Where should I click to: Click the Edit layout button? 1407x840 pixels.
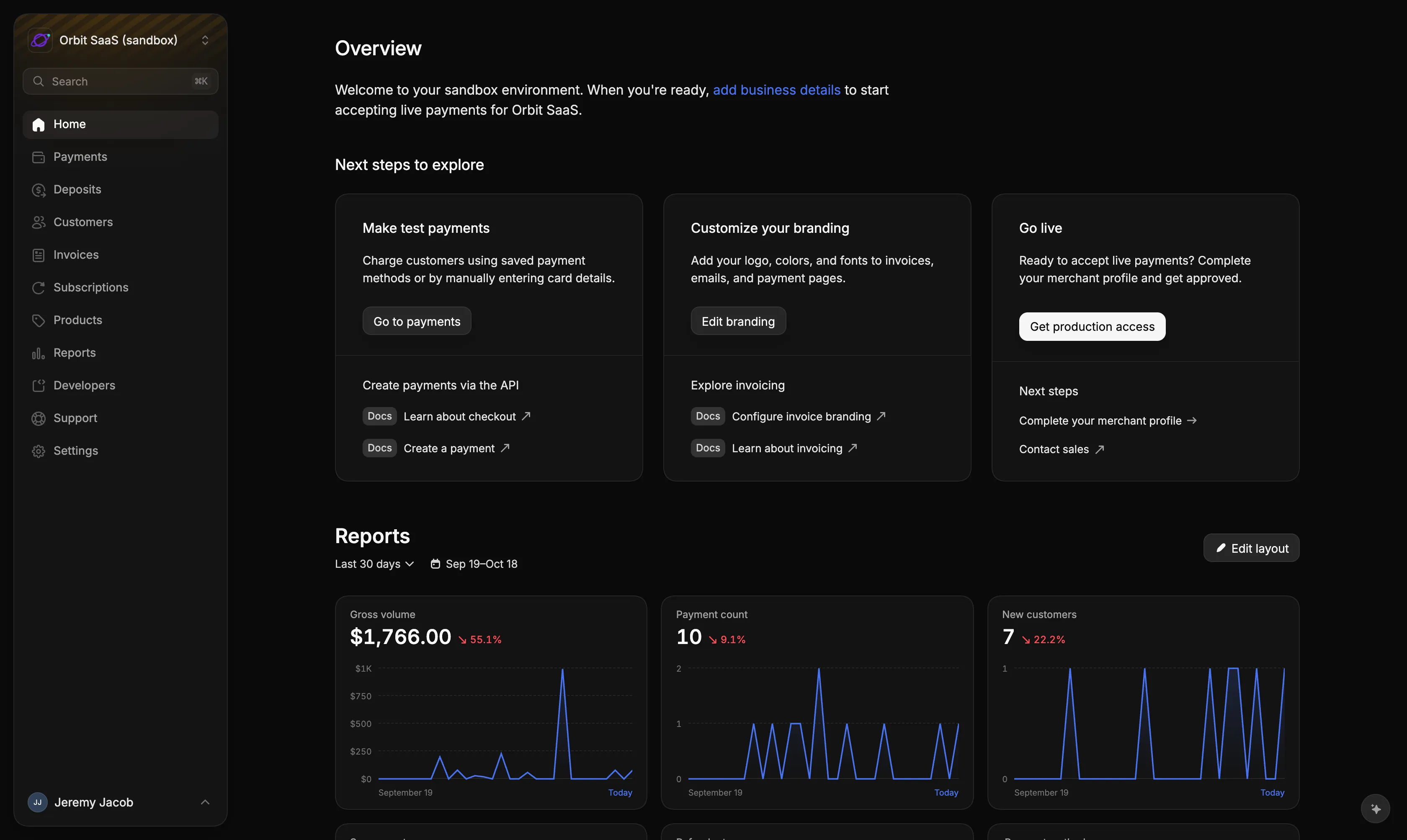pos(1251,548)
